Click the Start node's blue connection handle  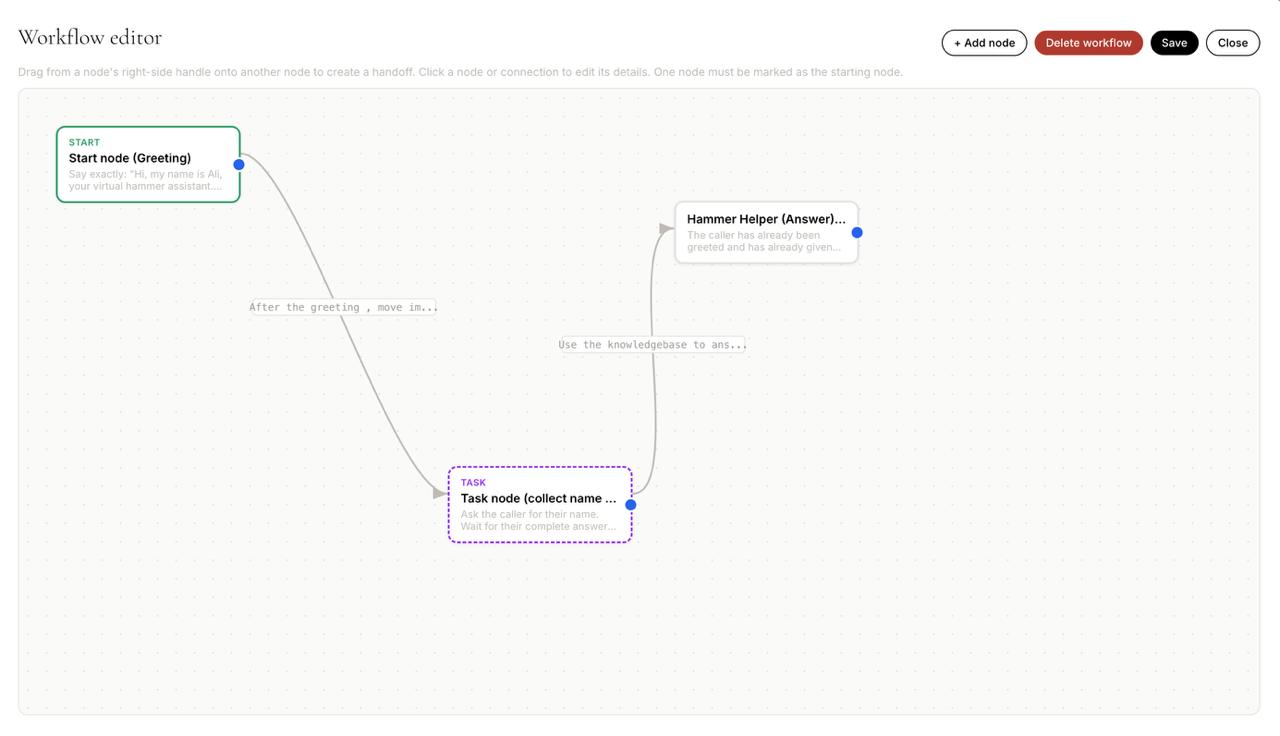click(239, 165)
